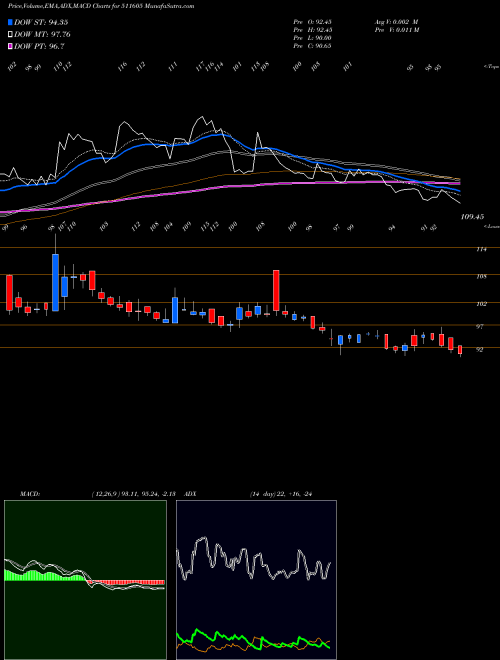The image size is (500, 660).
Task: Click the tall red candlestick at 105 mid-chart
Action: (276, 290)
